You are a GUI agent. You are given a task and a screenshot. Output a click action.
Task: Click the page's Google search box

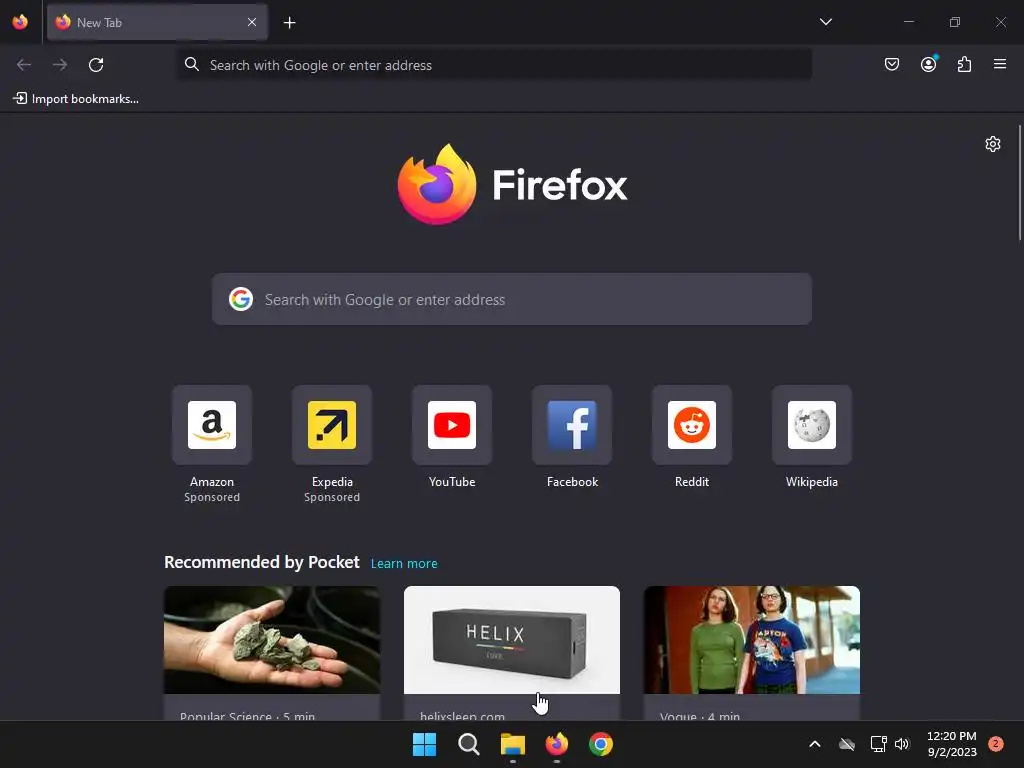coord(512,299)
